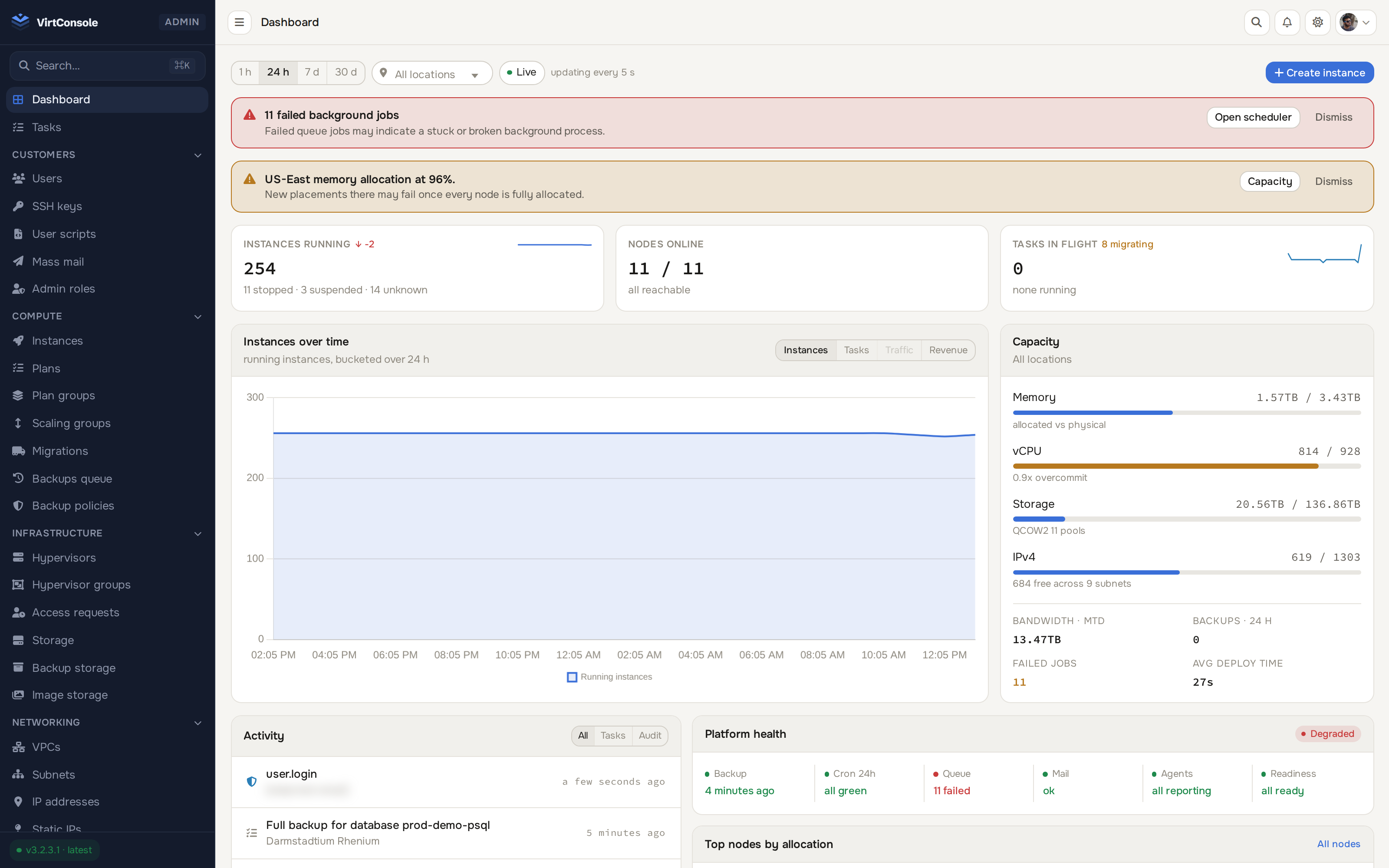
Task: Open Scaling groups page
Action: pos(107,423)
